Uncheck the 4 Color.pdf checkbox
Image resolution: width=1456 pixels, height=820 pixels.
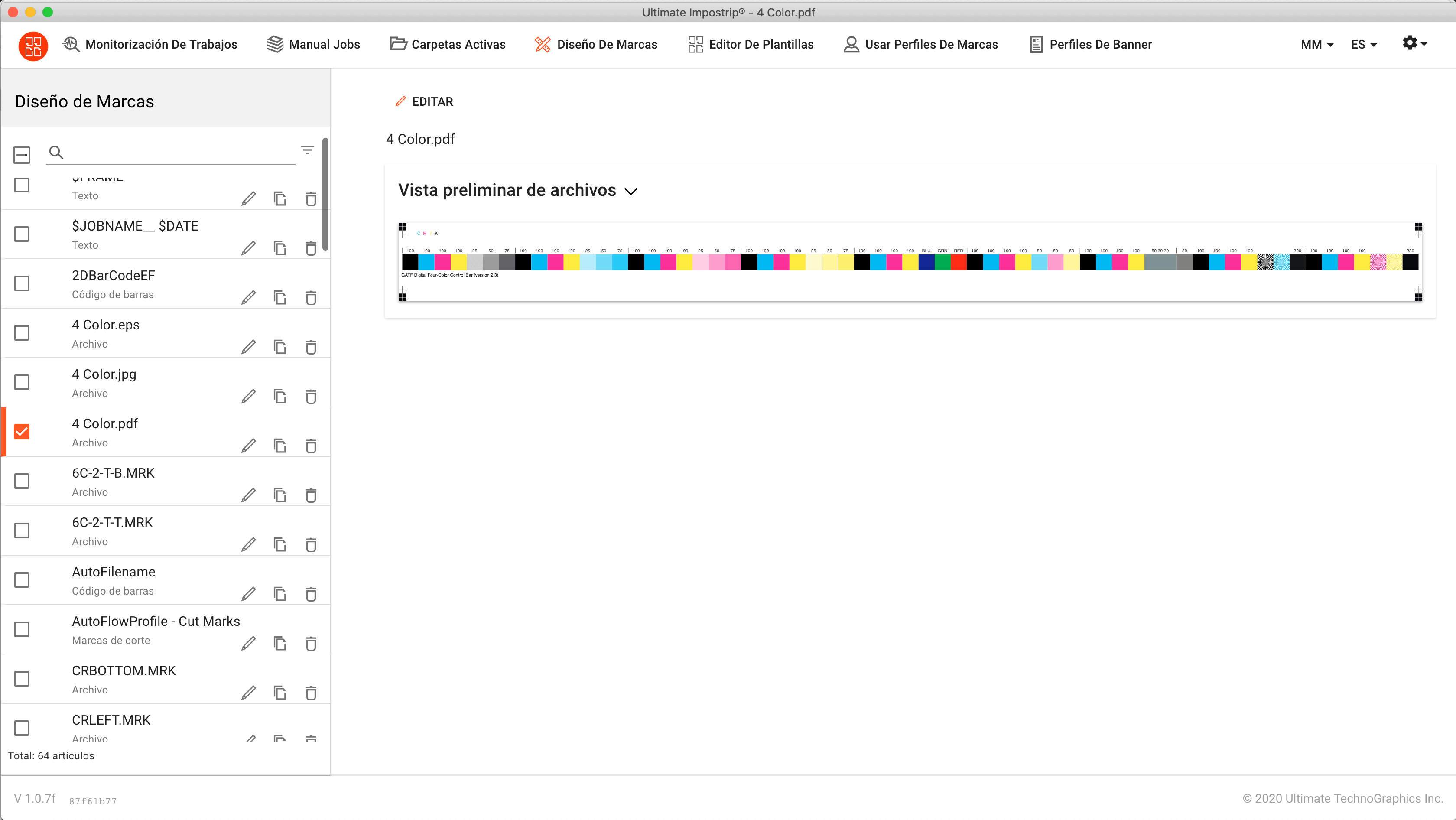coord(22,432)
